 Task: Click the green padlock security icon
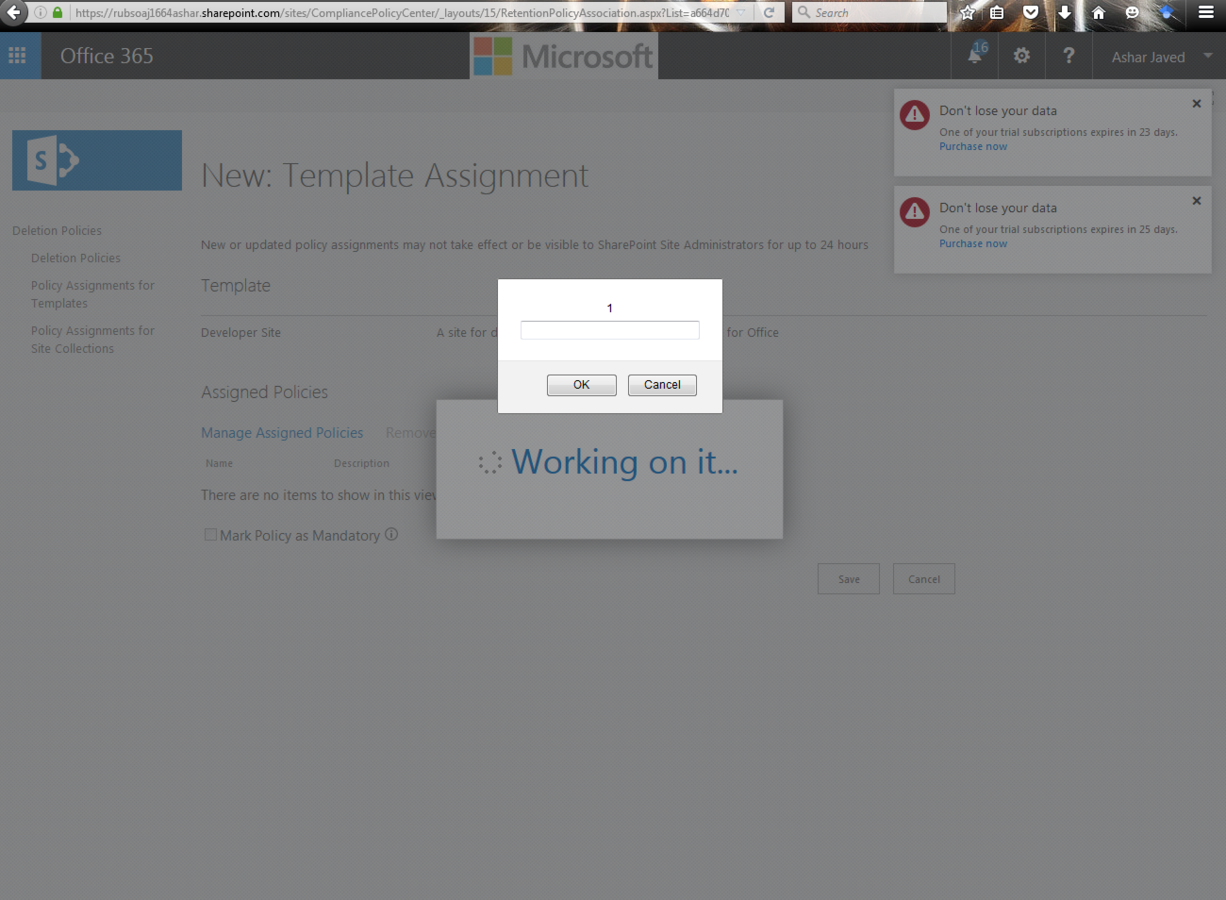(58, 13)
